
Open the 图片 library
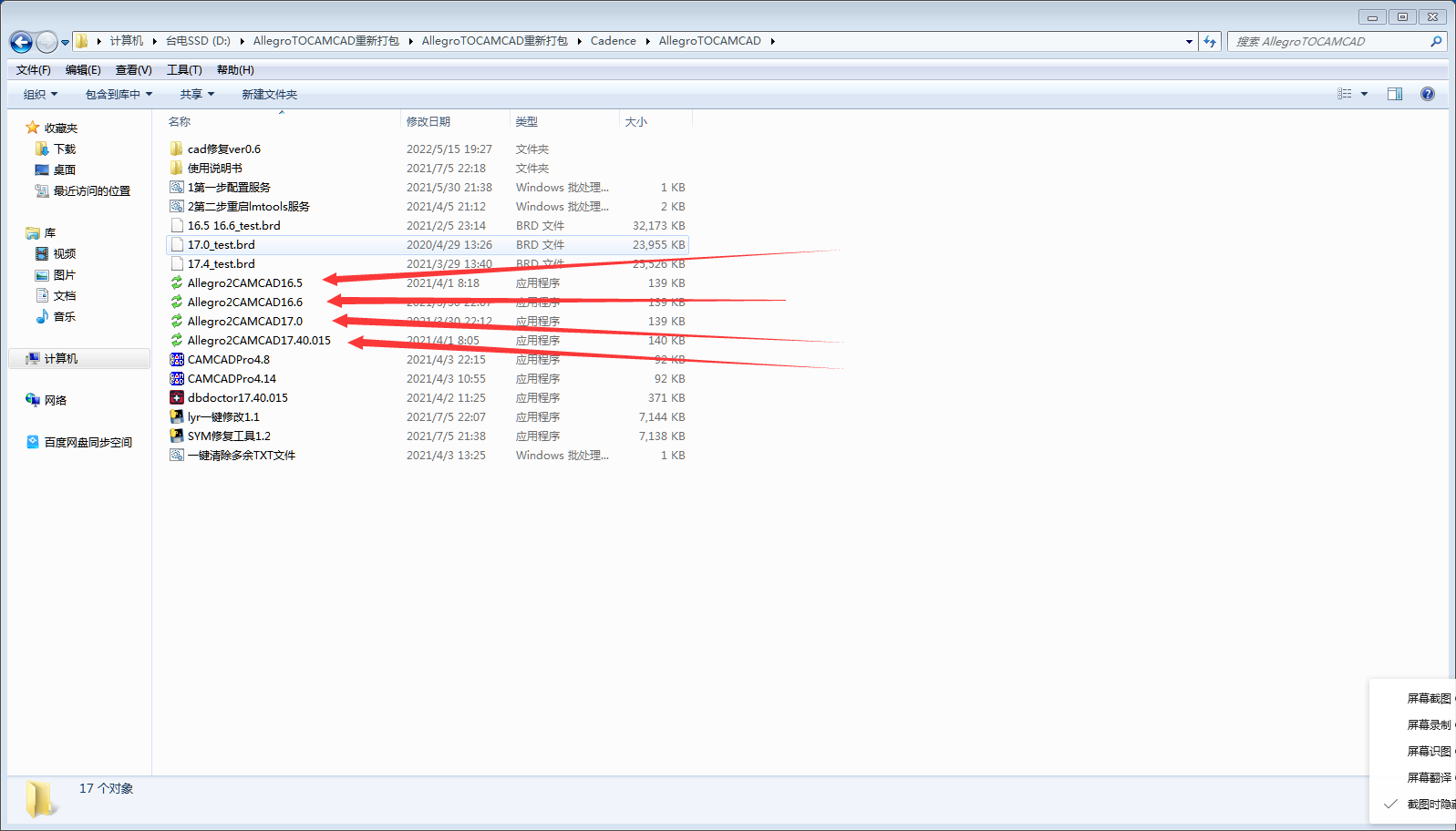click(x=65, y=274)
